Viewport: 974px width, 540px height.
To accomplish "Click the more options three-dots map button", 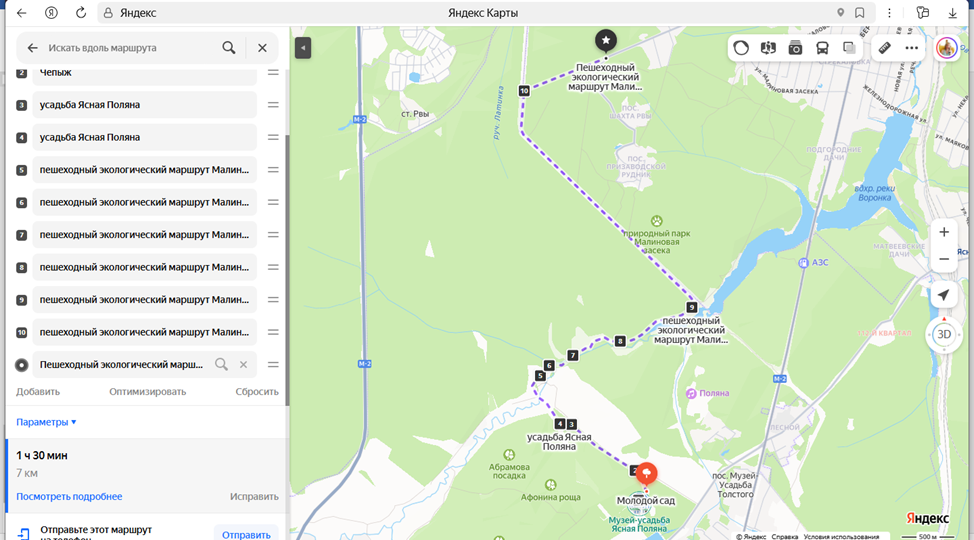I will point(911,48).
